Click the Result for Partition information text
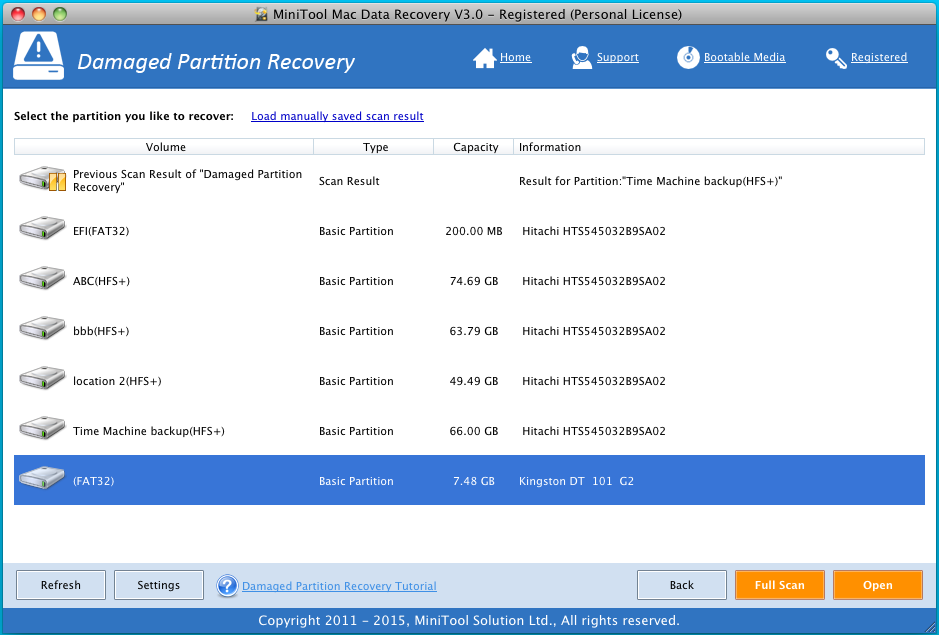Screen dimensions: 939x635 (x=651, y=181)
